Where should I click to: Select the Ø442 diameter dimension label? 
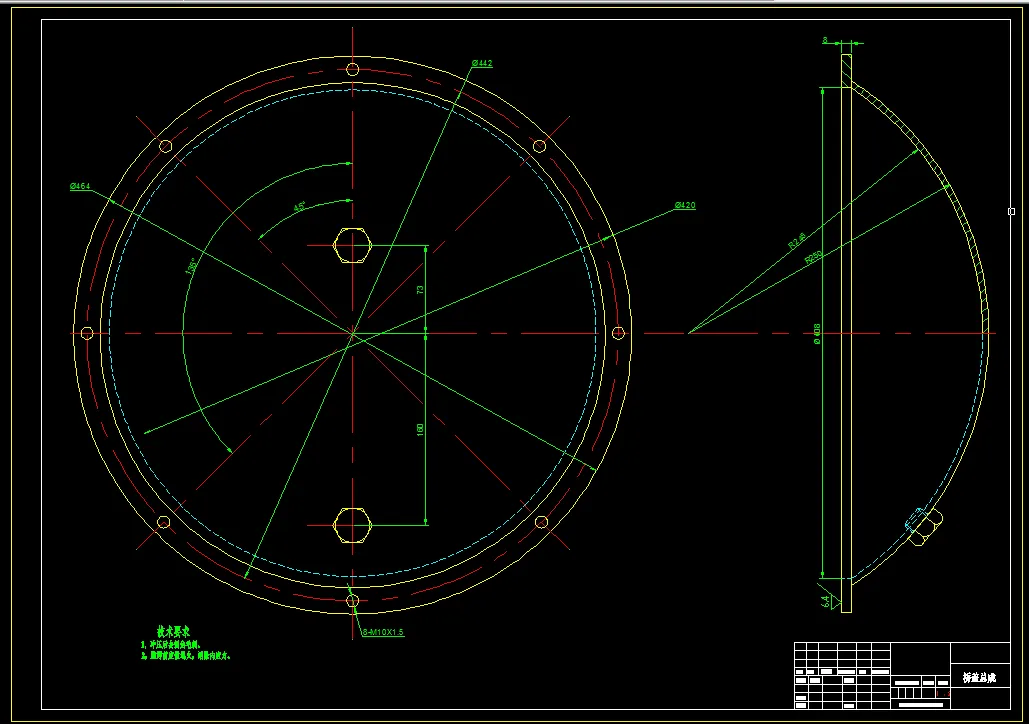coord(482,64)
